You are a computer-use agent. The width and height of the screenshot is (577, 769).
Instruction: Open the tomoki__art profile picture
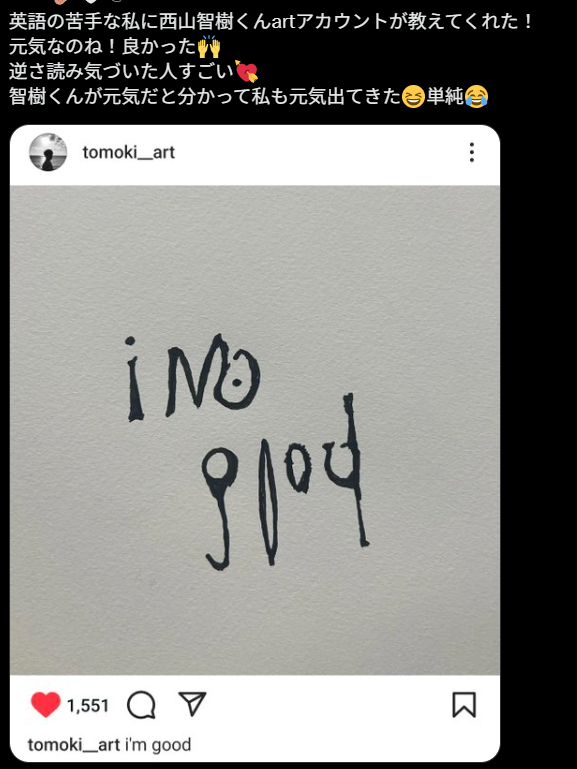pos(48,152)
